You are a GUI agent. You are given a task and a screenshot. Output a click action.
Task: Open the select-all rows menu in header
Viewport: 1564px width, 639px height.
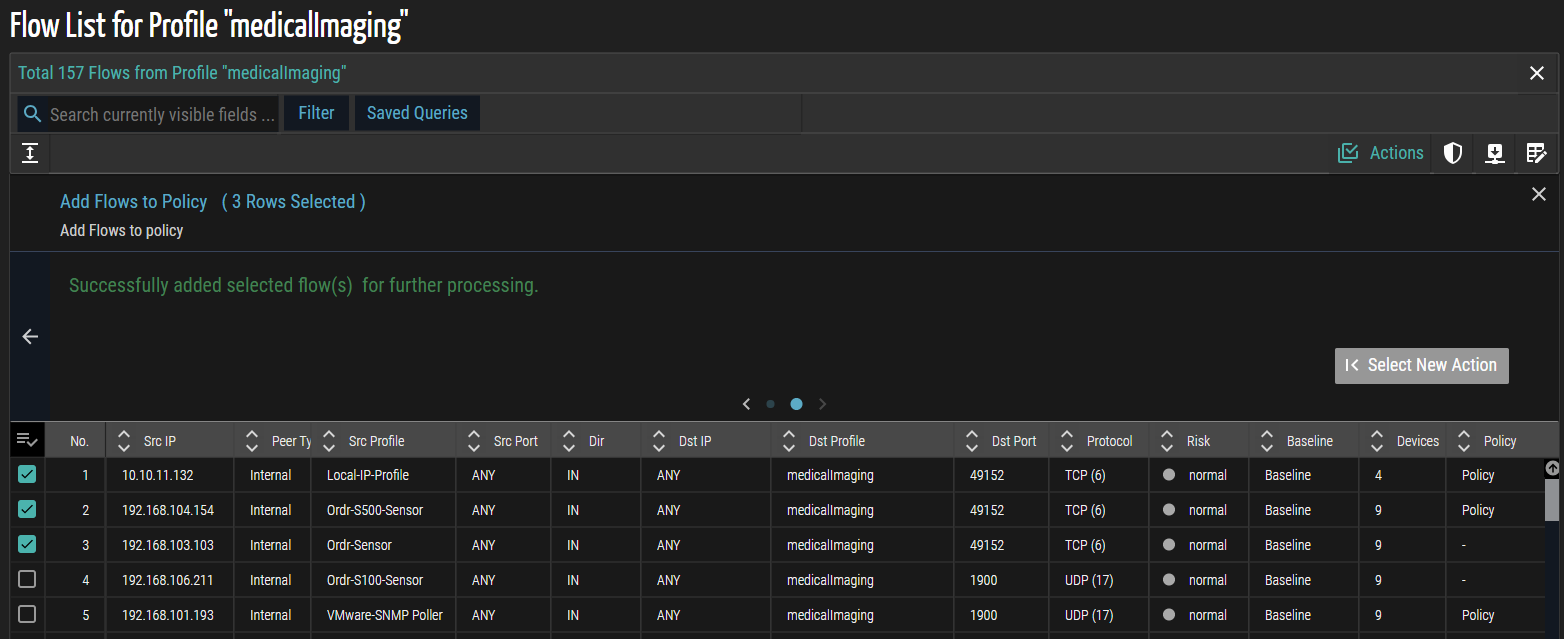tap(27, 440)
